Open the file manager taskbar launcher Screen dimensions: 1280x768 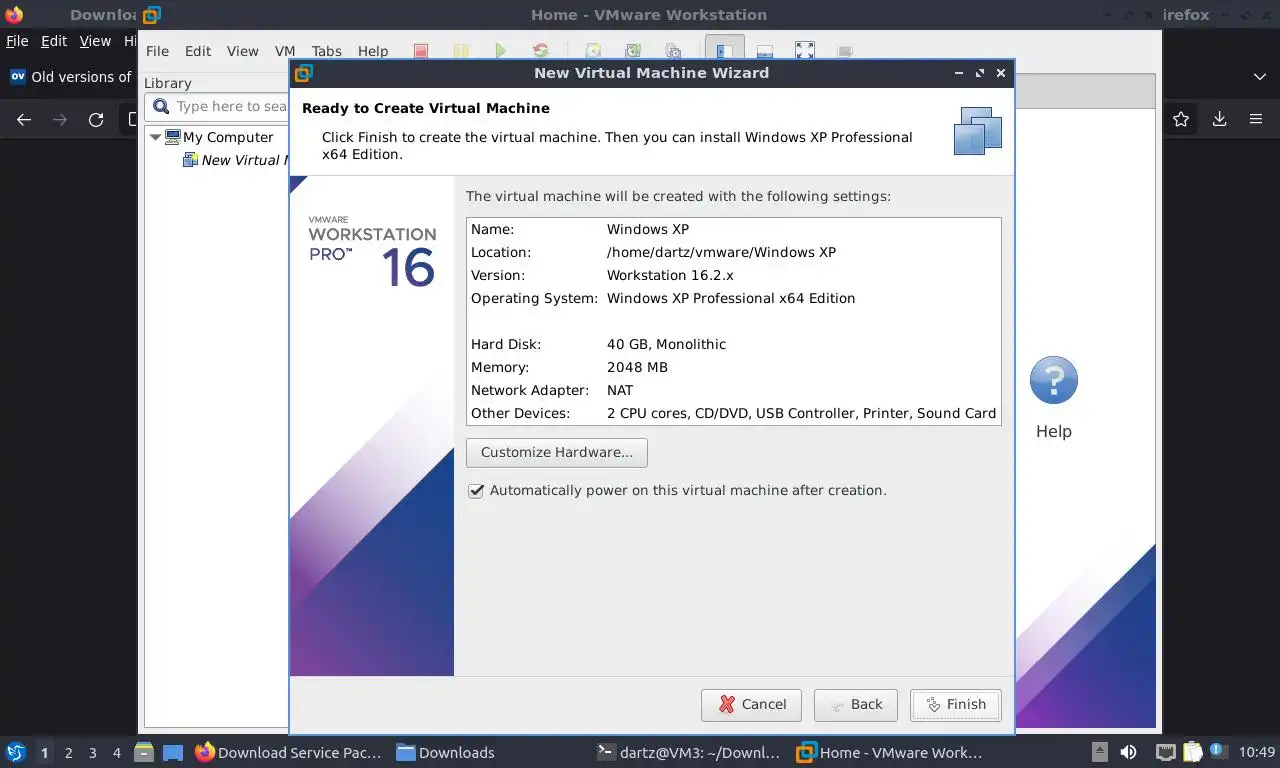coord(143,752)
